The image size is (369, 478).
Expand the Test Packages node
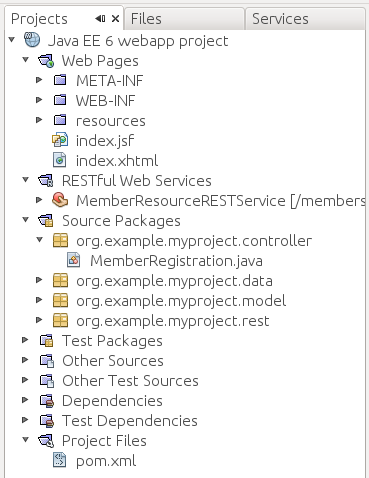click(x=25, y=340)
